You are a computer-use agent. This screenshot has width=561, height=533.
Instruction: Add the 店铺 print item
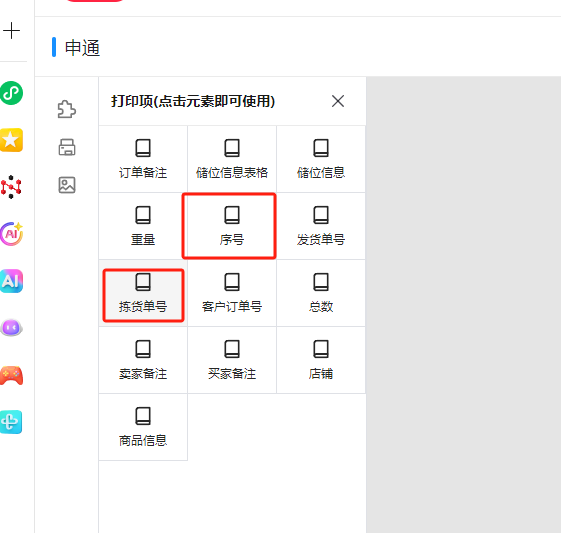[x=321, y=360]
